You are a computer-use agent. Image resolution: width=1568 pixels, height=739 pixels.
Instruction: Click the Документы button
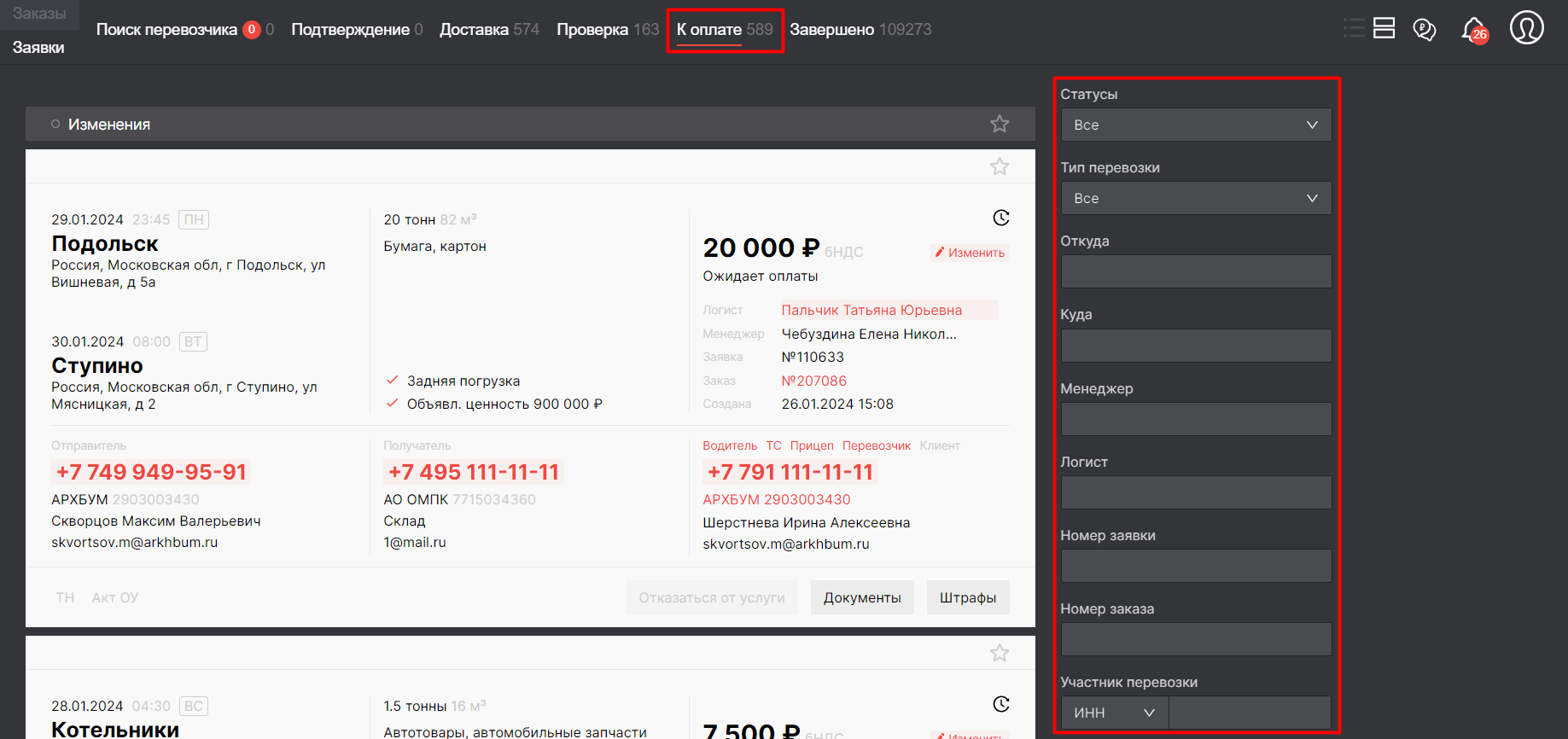pos(862,597)
